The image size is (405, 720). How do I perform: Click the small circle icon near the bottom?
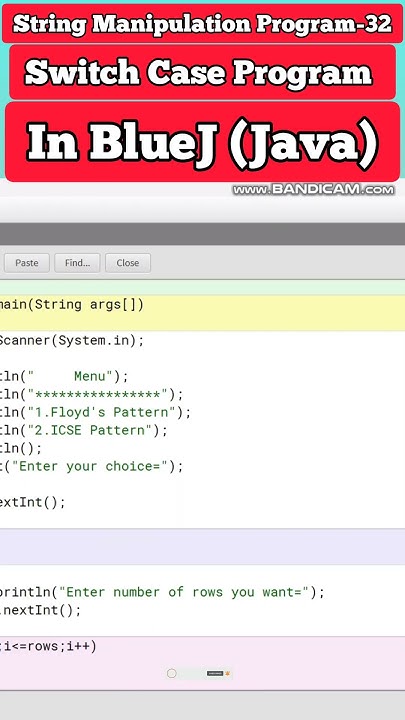(172, 673)
